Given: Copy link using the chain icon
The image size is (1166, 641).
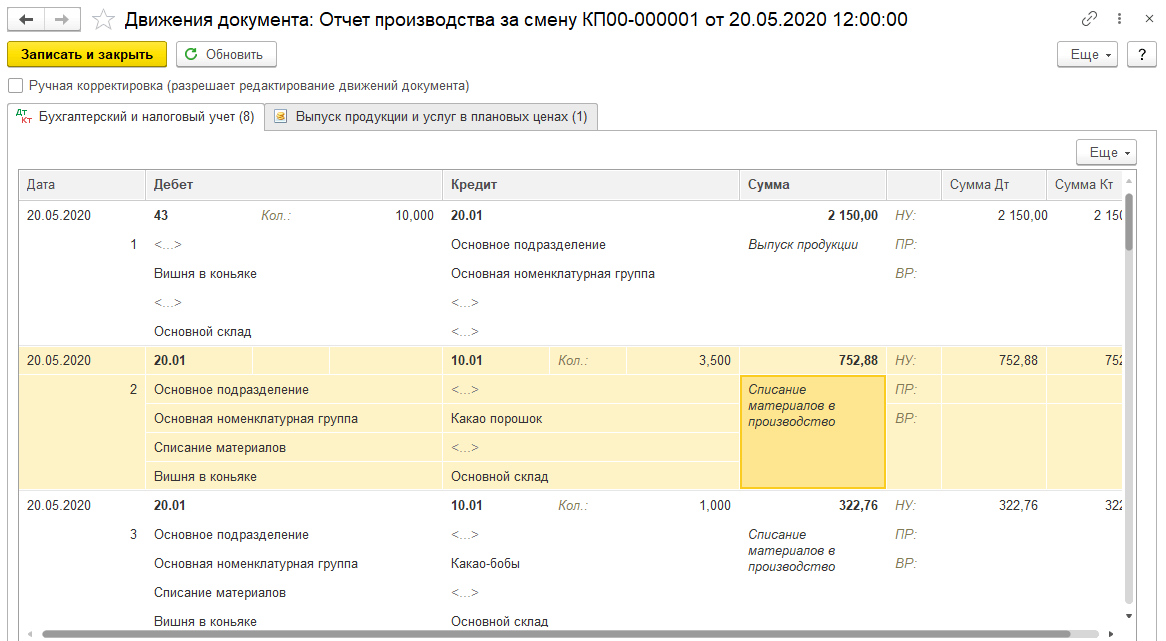Looking at the screenshot, I should point(1090,19).
